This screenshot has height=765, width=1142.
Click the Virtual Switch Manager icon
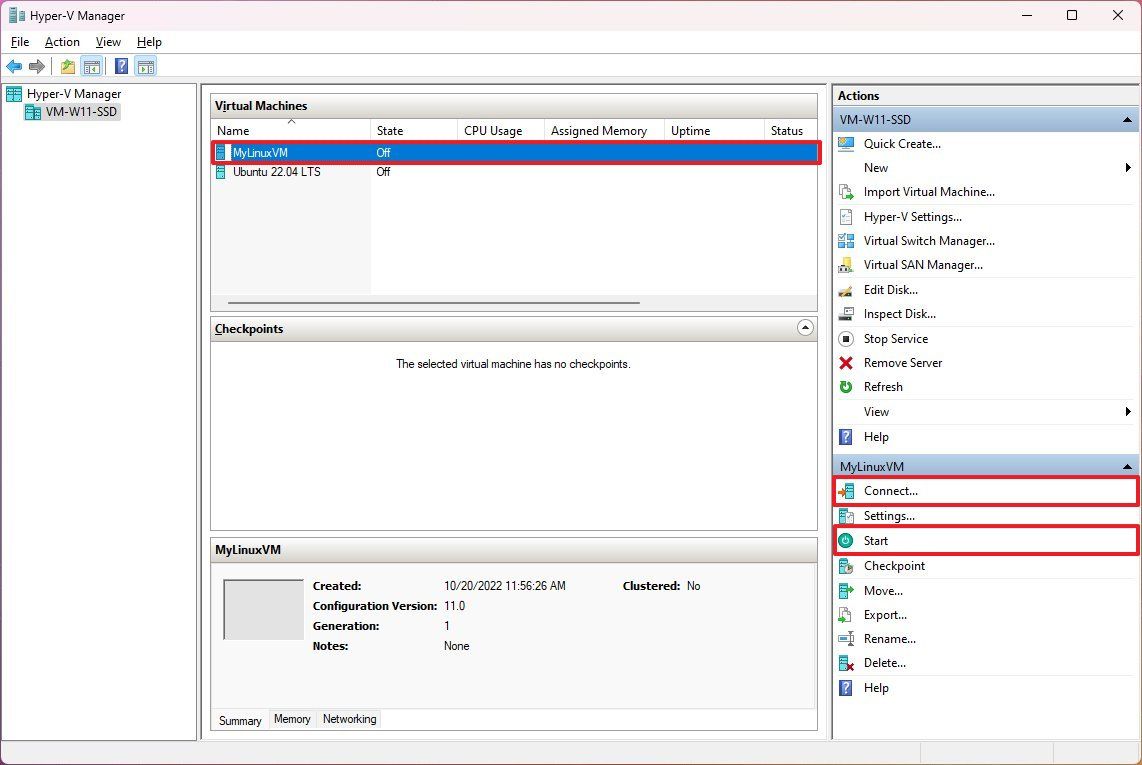pos(846,240)
